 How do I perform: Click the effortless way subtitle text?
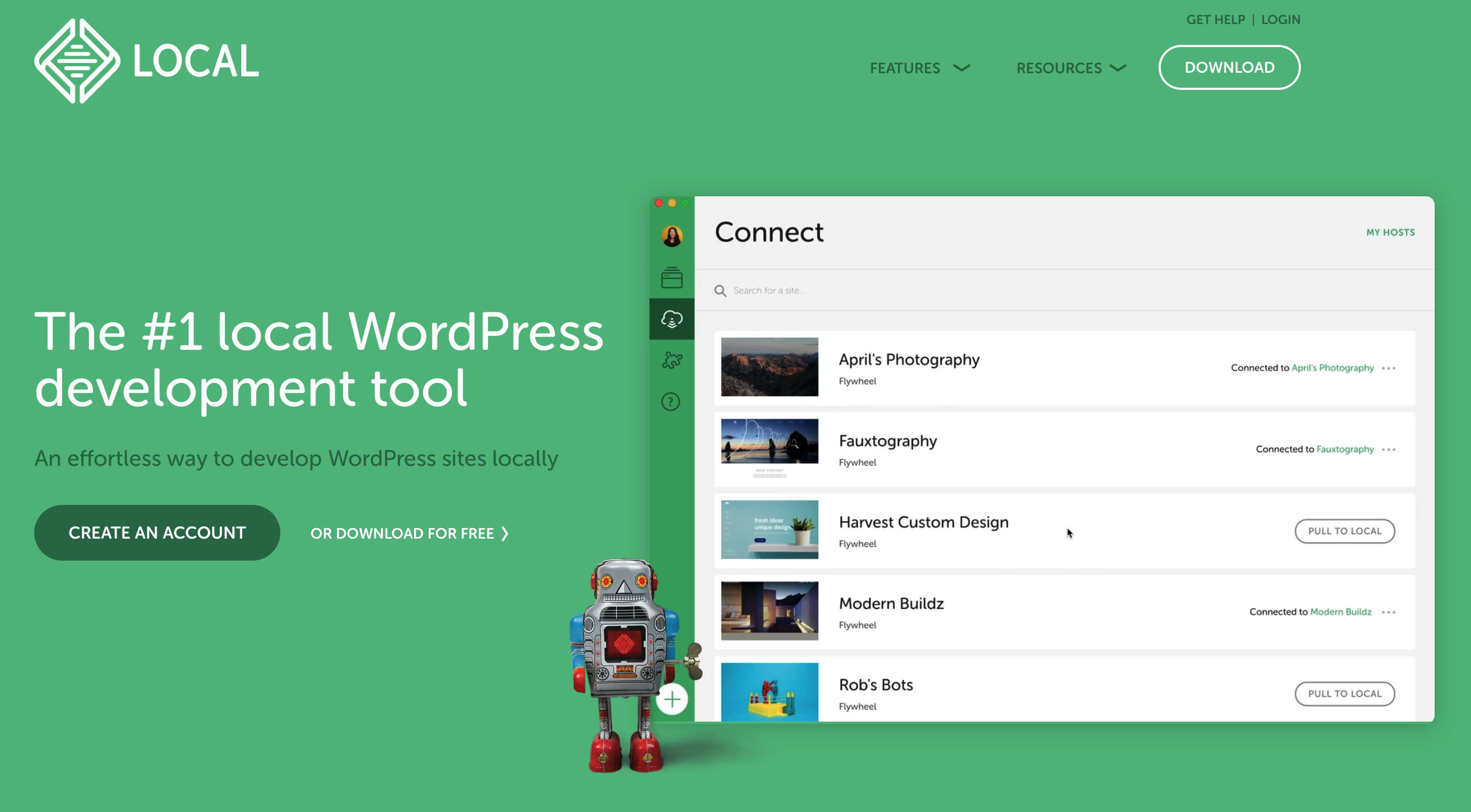(296, 458)
